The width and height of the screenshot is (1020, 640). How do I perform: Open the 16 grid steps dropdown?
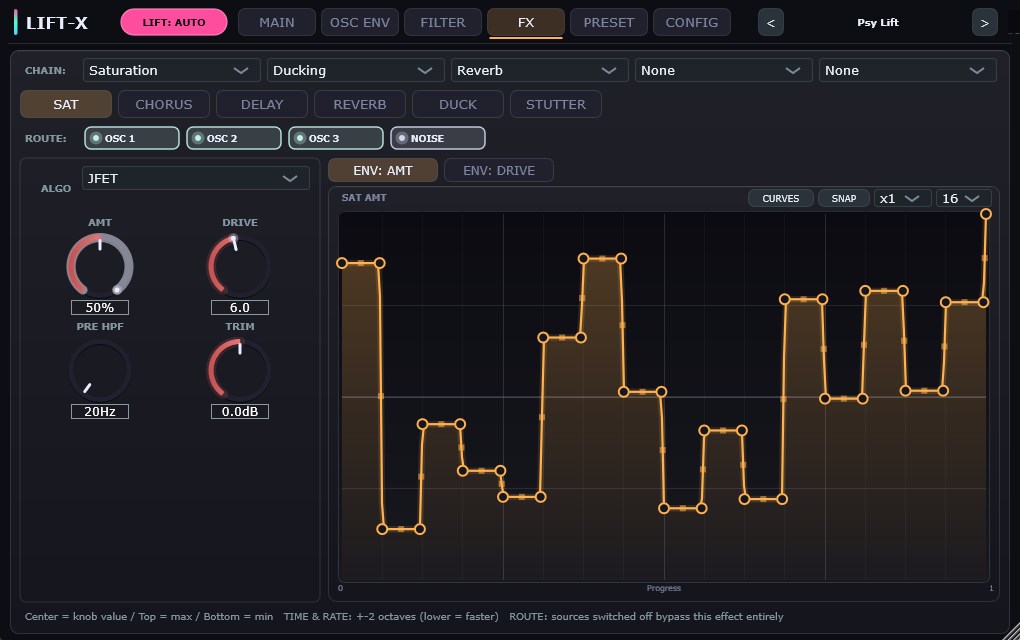(963, 198)
